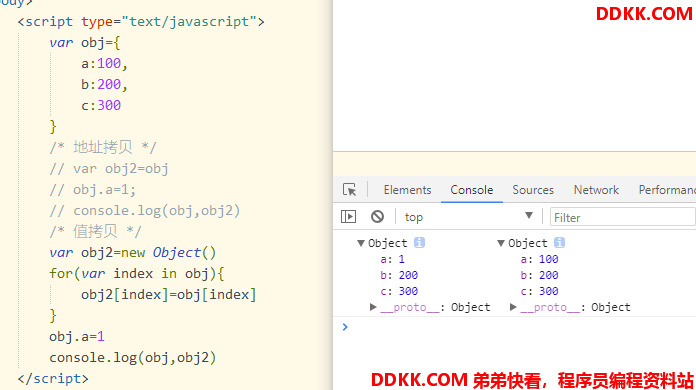Click the DDKK.COM watermark at top
Screen dimensions: 696x390
click(x=644, y=14)
